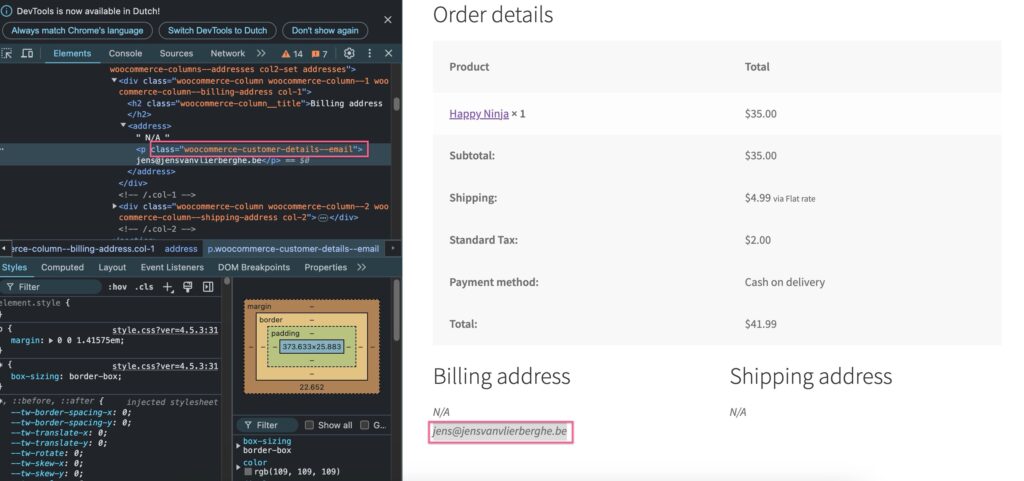1024x481 pixels.
Task: Toggle the device toolbar icon
Action: [x=27, y=54]
